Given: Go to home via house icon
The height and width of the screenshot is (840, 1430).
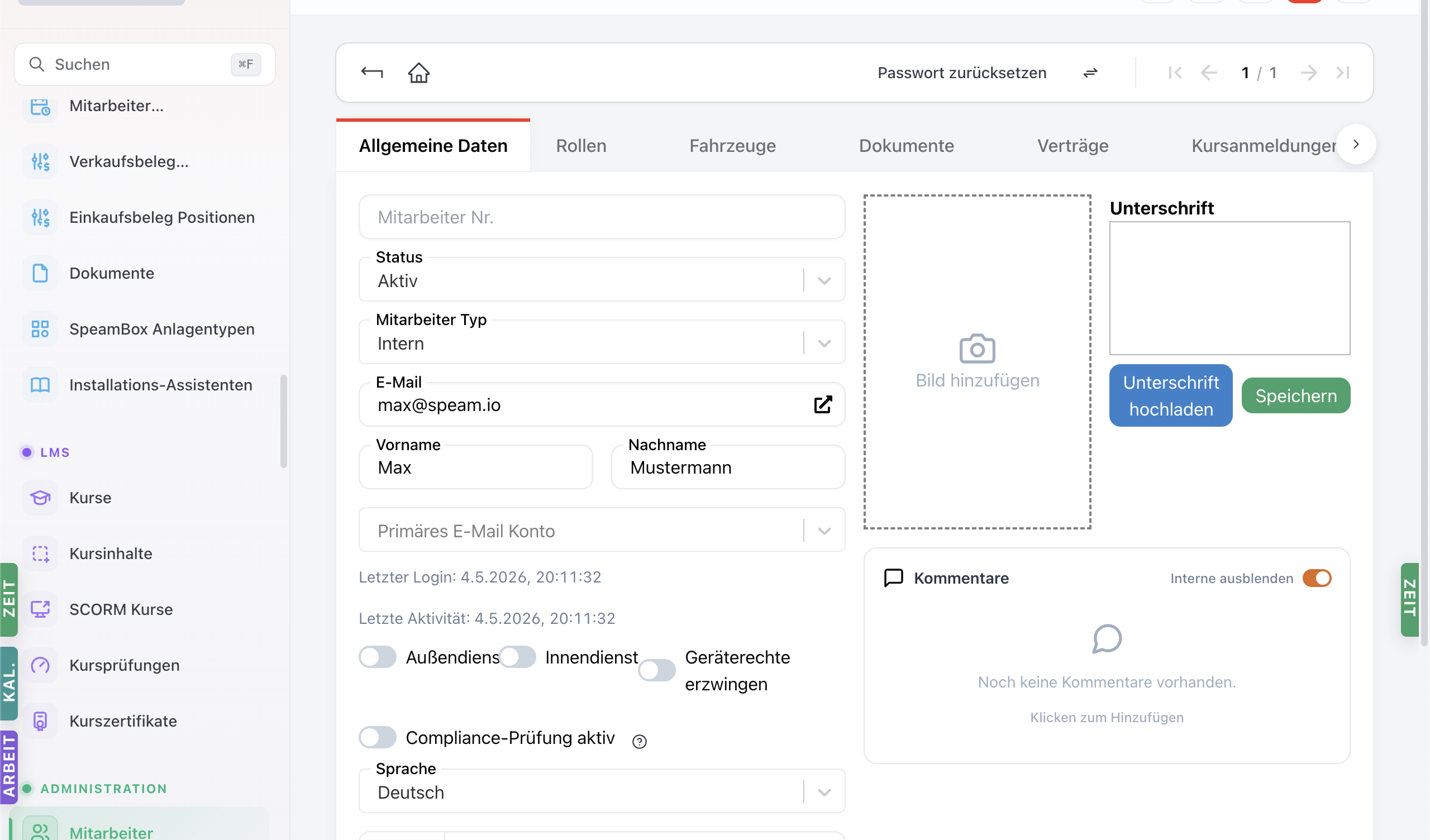Looking at the screenshot, I should pyautogui.click(x=419, y=73).
